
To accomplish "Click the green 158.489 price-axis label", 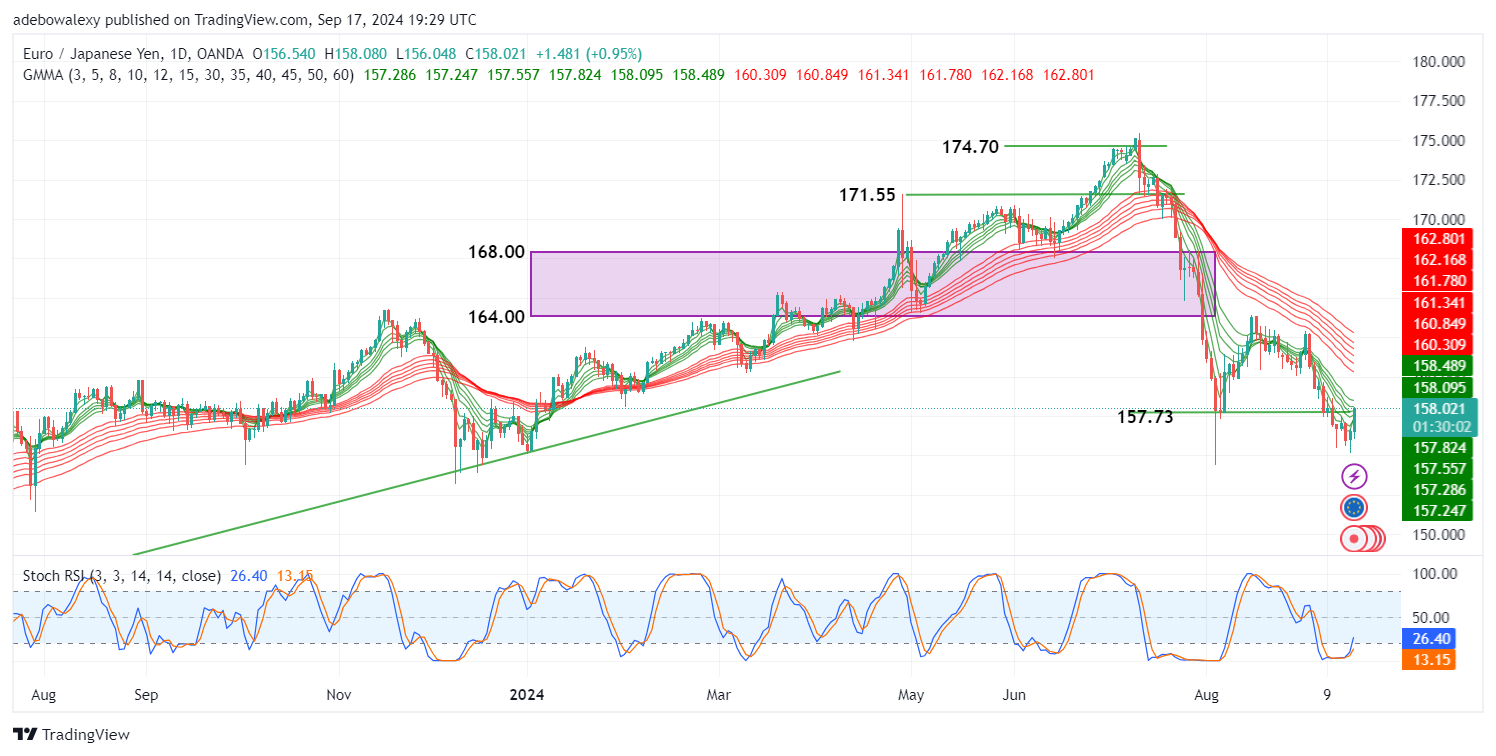I will click(1437, 366).
